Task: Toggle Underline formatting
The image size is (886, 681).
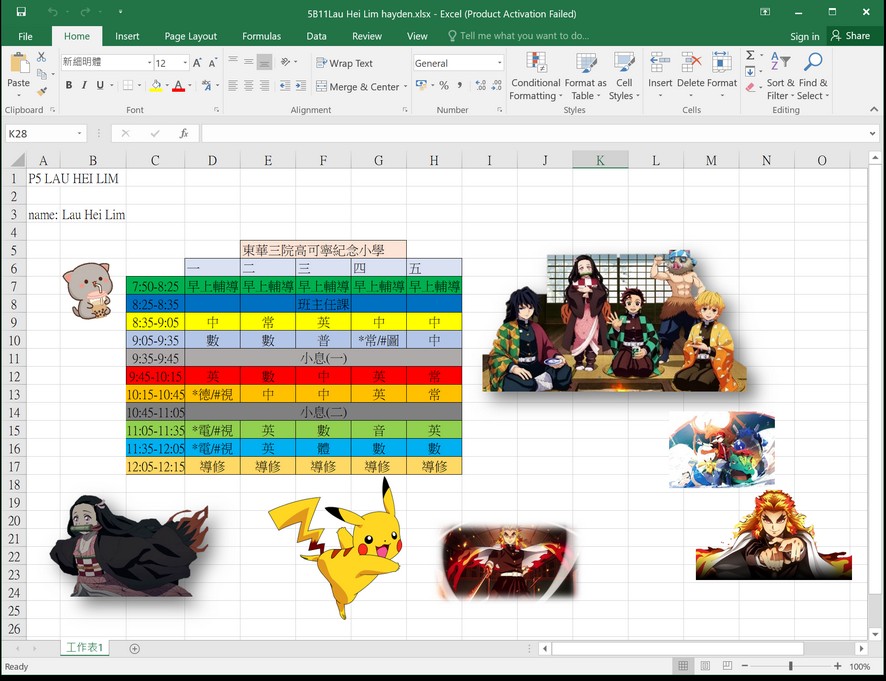Action: tap(100, 85)
